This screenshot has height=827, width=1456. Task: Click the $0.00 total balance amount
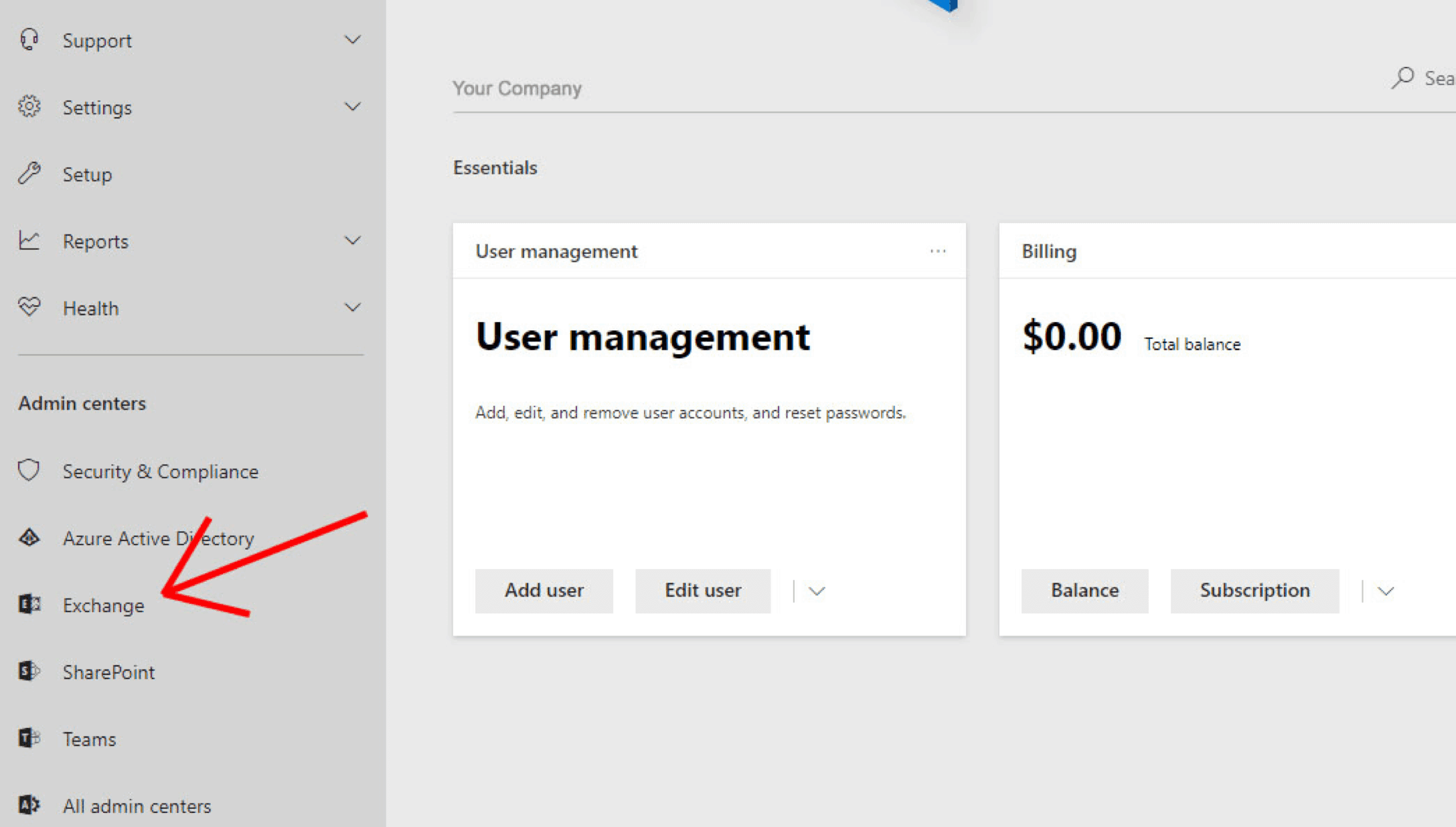pyautogui.click(x=1072, y=336)
